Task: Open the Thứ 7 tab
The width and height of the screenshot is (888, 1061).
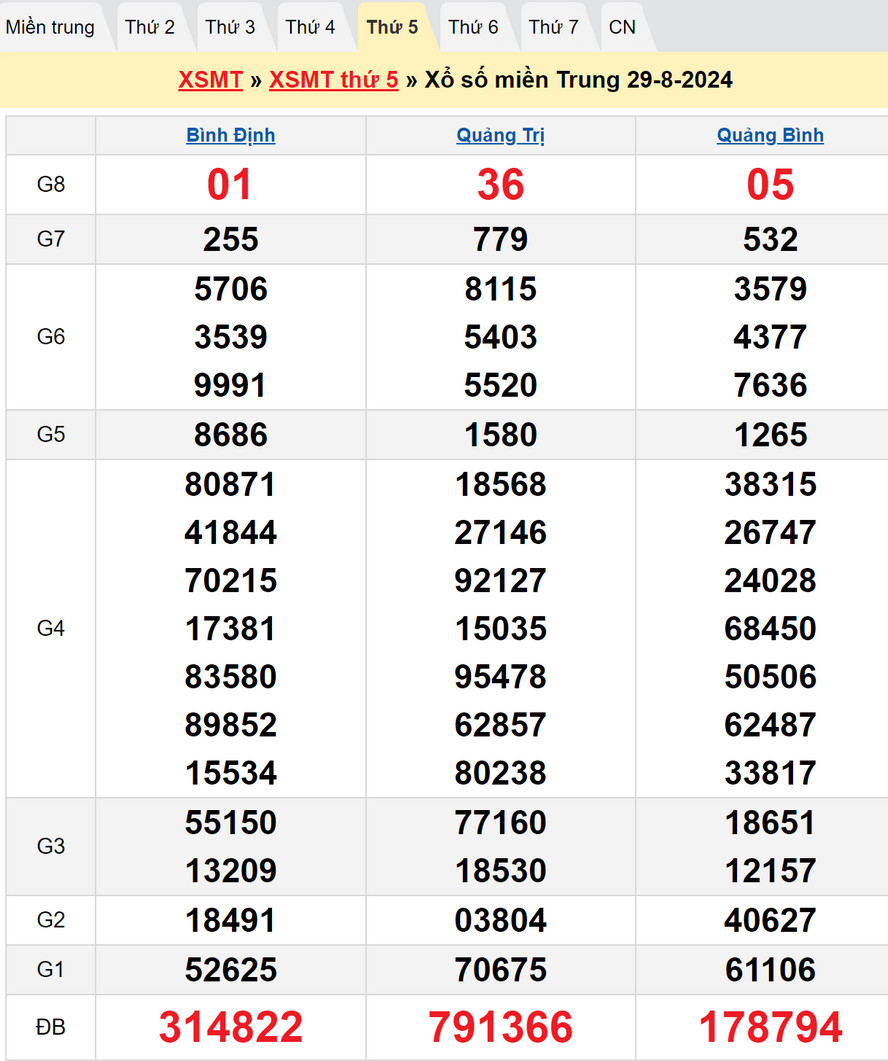Action: tap(553, 27)
